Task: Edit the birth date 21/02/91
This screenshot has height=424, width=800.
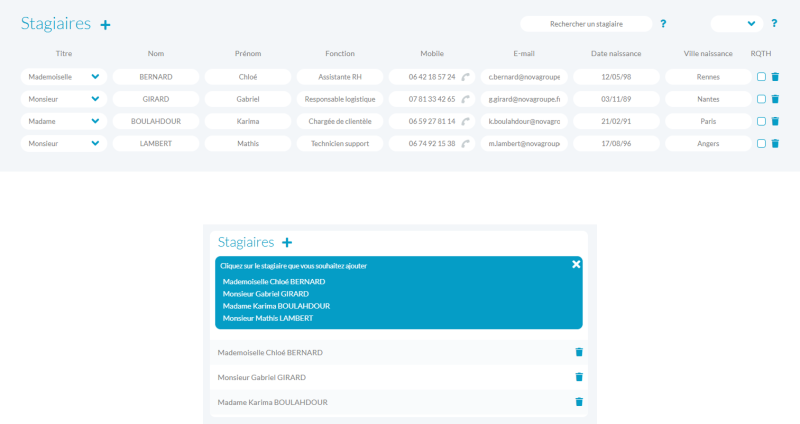Action: (x=616, y=121)
